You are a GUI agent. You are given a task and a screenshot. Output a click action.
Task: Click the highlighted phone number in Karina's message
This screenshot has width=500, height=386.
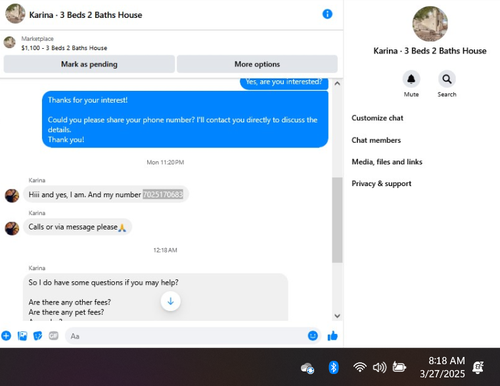(163, 194)
